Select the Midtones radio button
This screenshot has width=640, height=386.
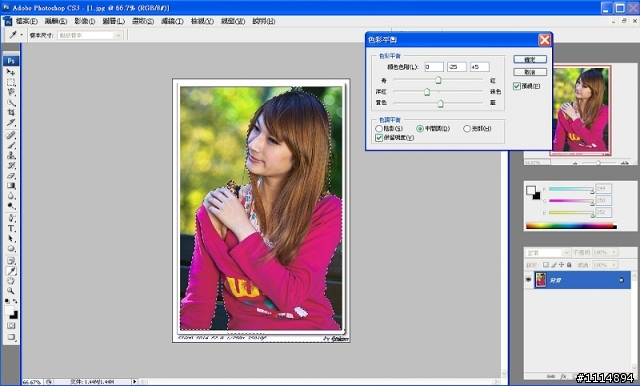tap(420, 129)
